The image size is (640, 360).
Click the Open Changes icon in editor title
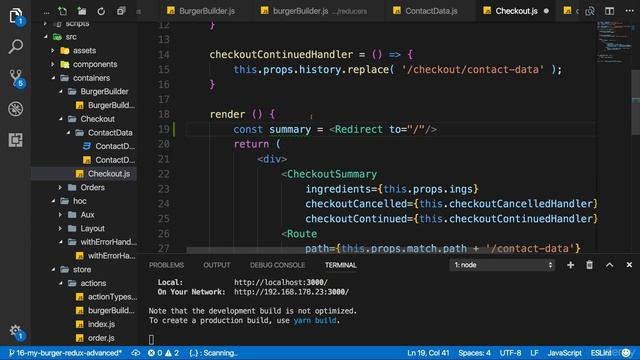[590, 11]
